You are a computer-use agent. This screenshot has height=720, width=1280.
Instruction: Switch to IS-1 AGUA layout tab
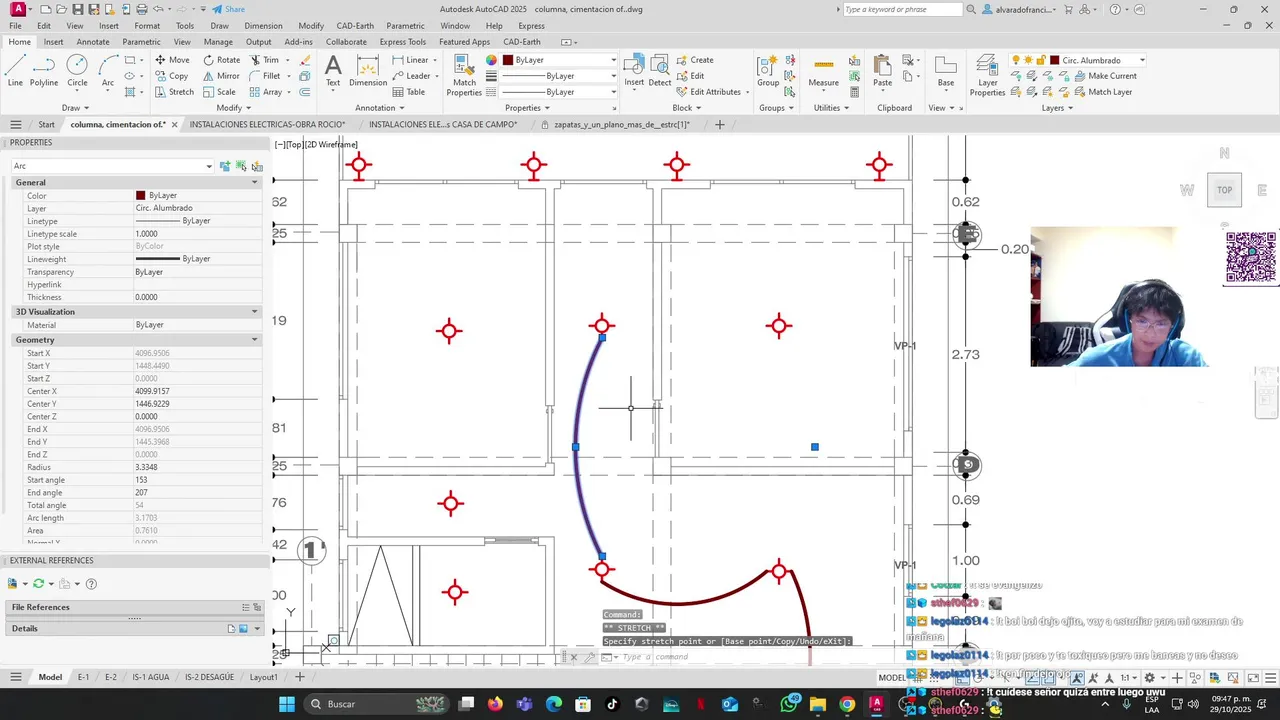pyautogui.click(x=151, y=677)
